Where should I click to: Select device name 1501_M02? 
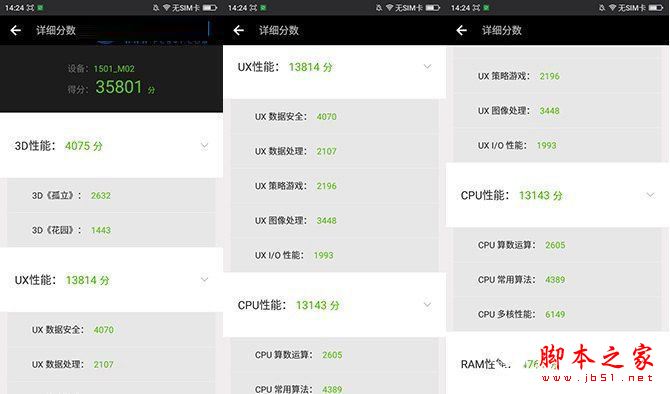114,69
